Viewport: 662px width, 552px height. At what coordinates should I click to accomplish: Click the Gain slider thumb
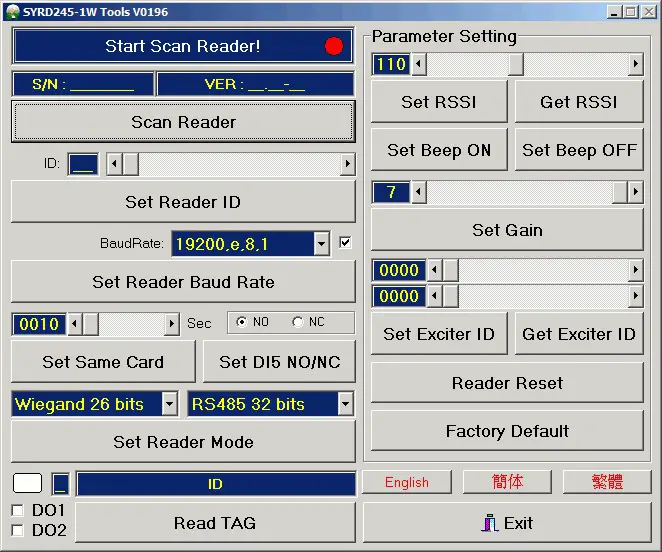(x=620, y=192)
